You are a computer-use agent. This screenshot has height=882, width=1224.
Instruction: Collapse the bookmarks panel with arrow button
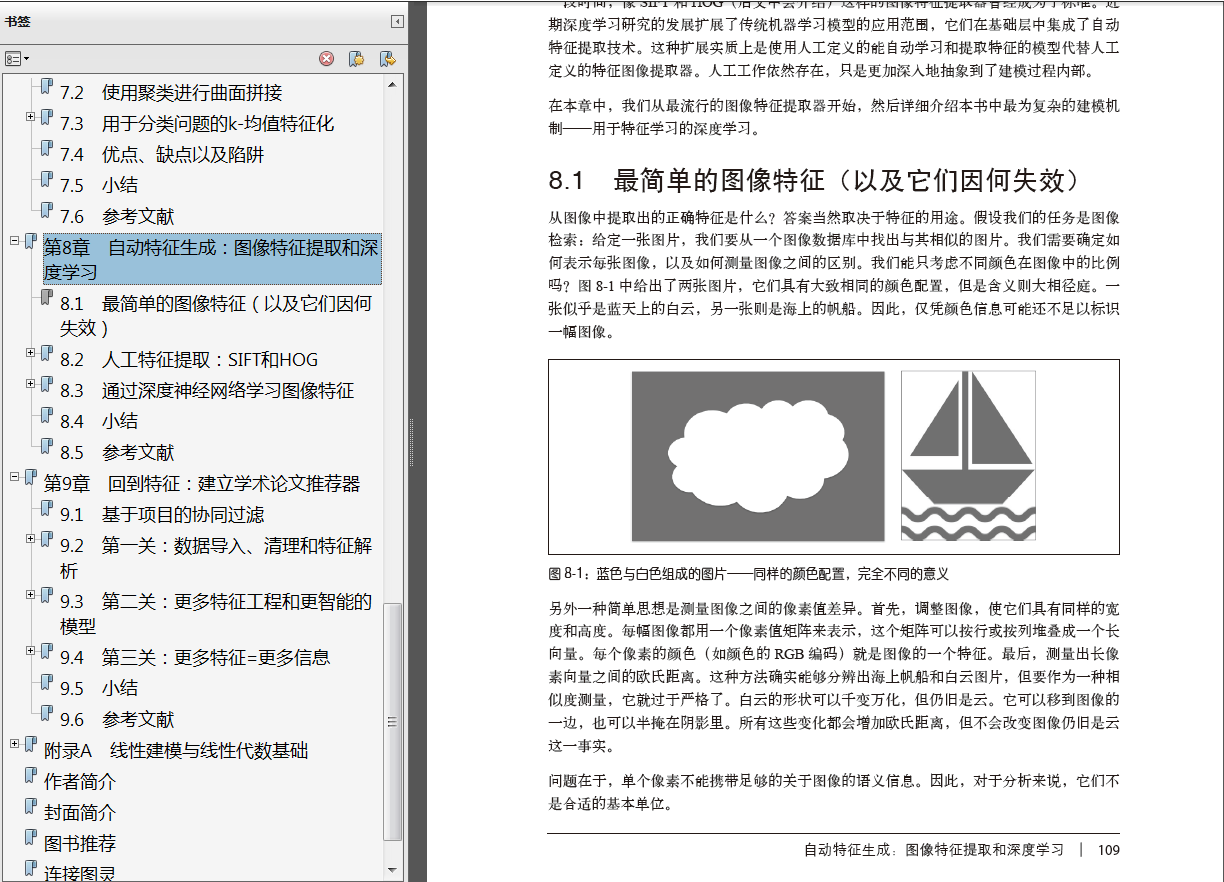(397, 21)
